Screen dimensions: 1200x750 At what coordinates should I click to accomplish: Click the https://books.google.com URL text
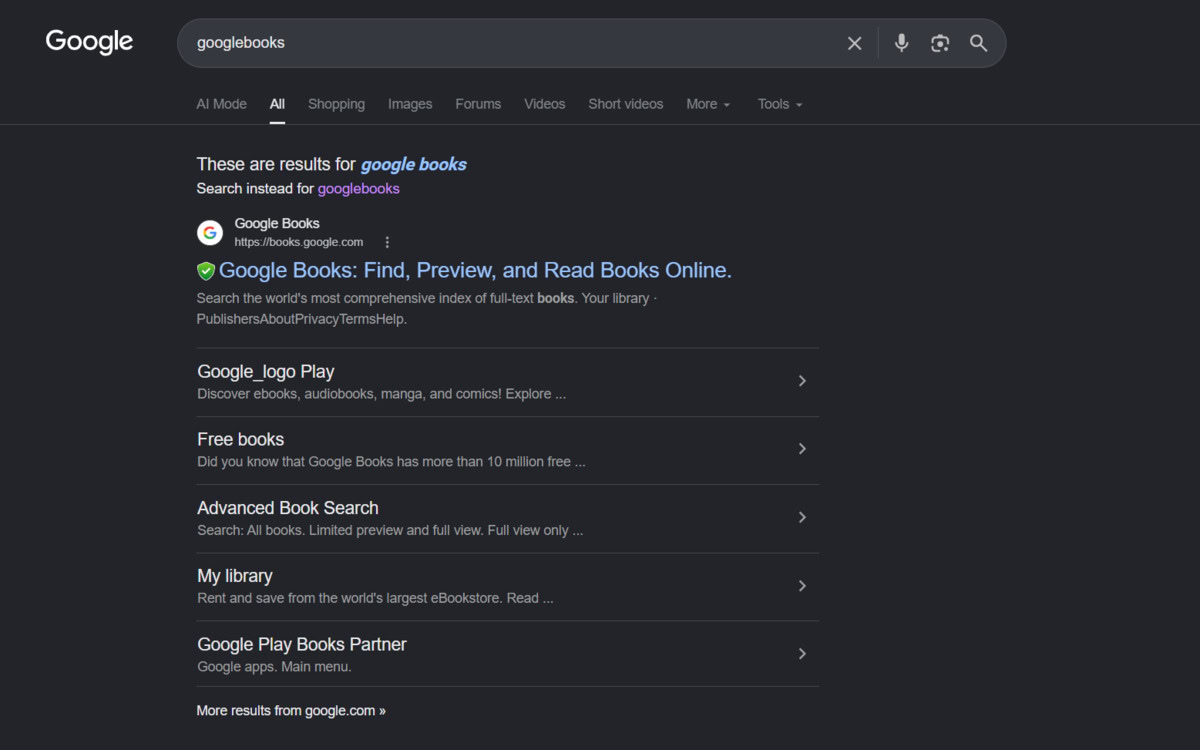[x=299, y=242]
